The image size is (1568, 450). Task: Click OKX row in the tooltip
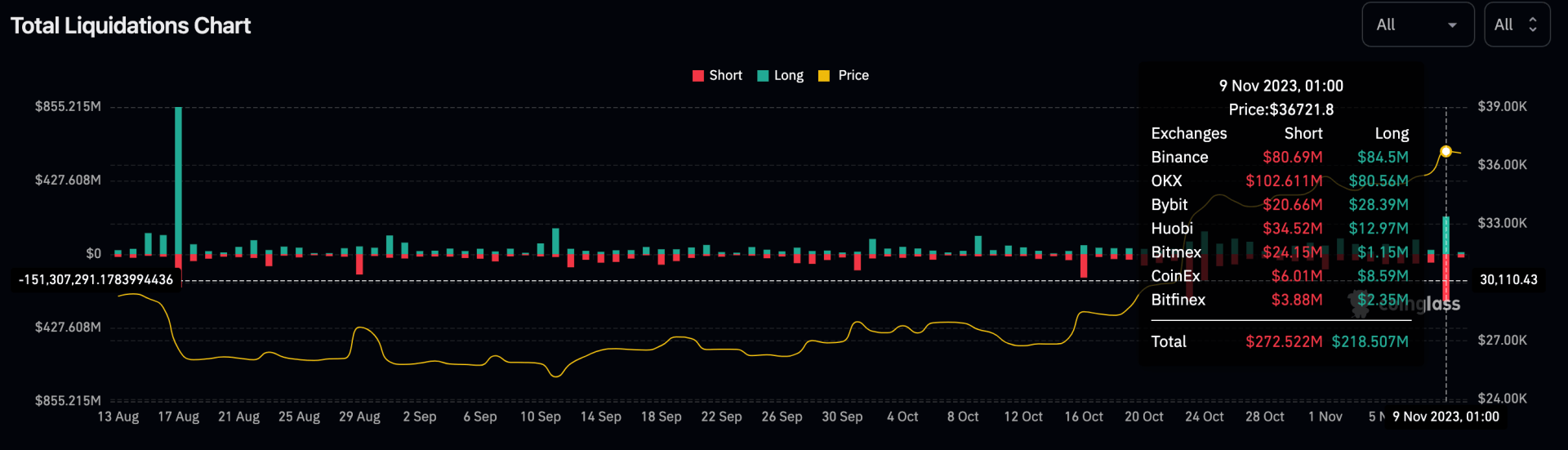pyautogui.click(x=1279, y=180)
